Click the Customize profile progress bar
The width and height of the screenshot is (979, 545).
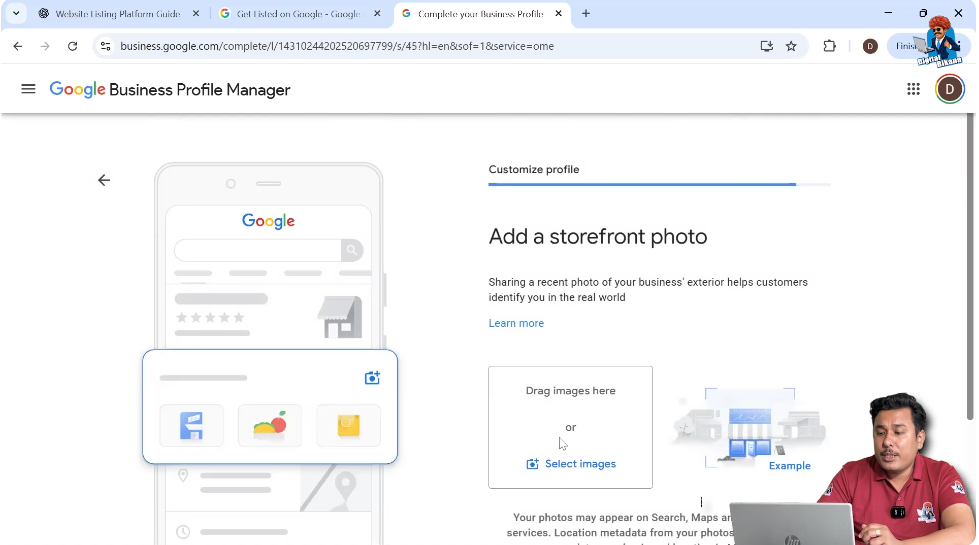[x=659, y=185]
